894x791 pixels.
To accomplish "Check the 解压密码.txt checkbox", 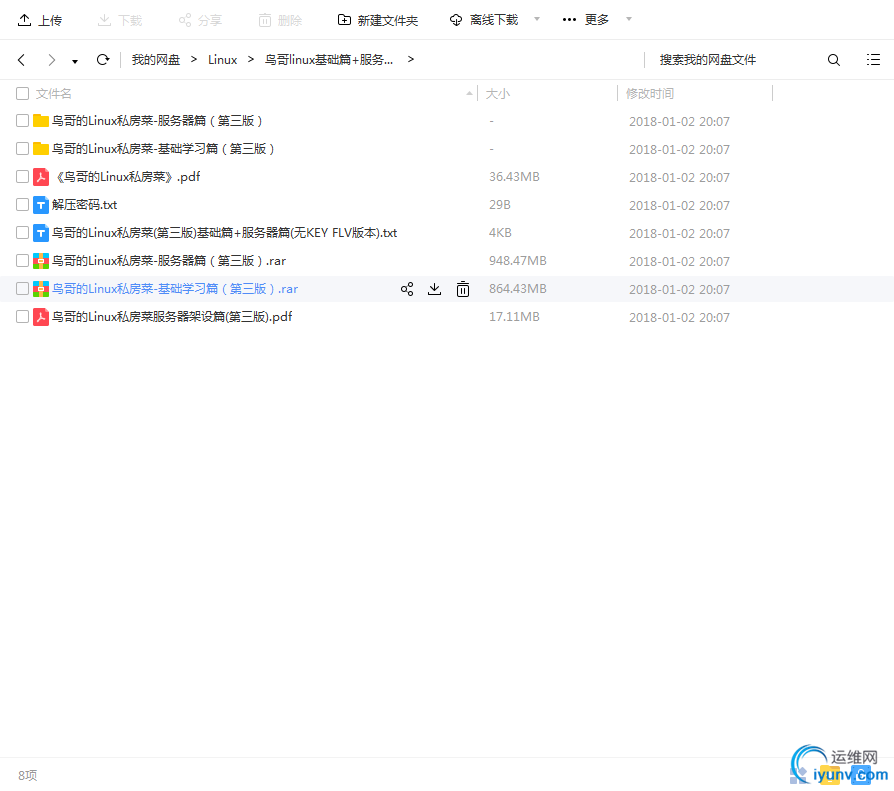I will (22, 204).
